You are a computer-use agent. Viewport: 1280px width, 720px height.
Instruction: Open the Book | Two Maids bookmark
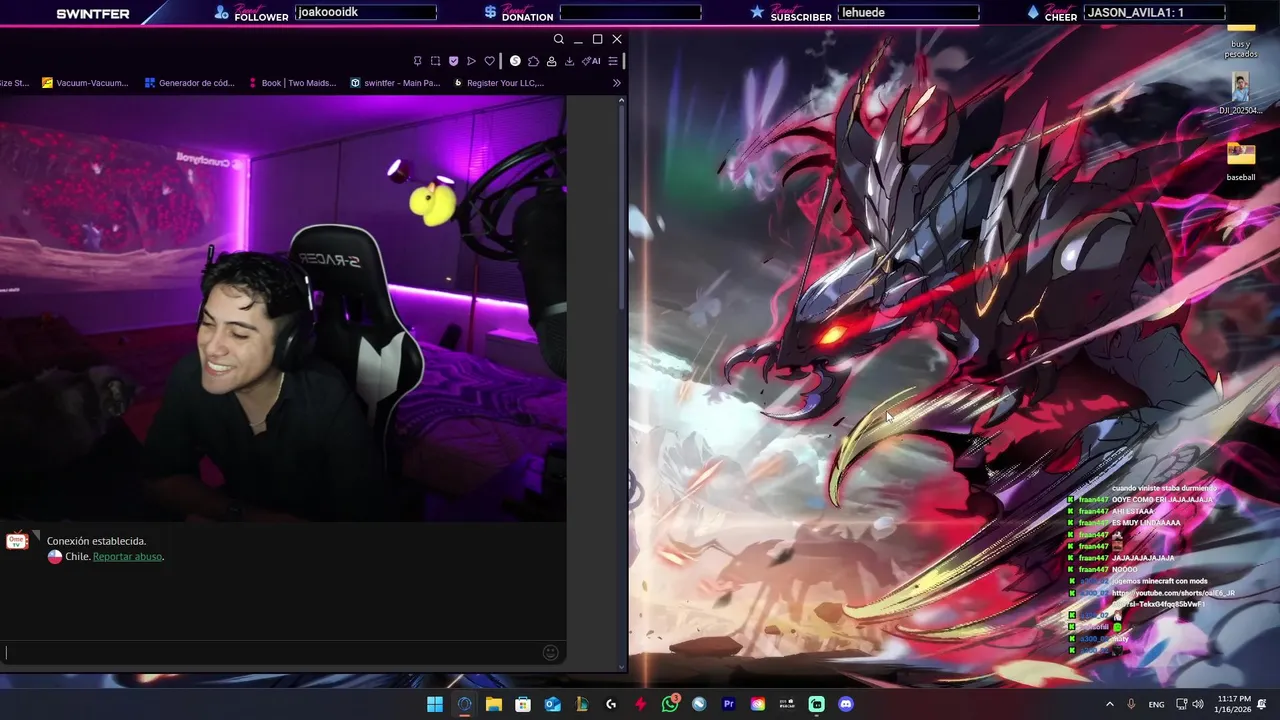(x=291, y=83)
